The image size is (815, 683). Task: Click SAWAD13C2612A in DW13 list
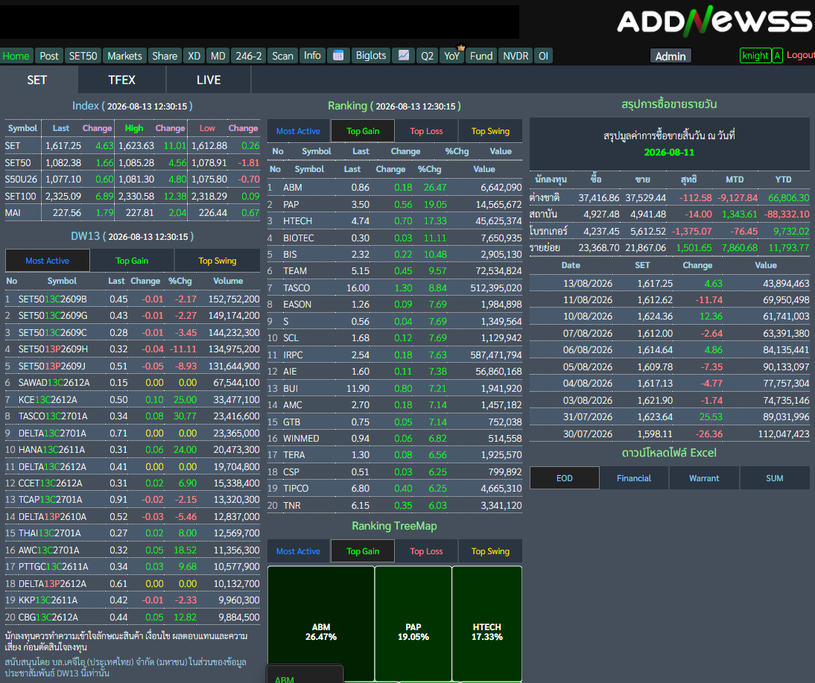coord(54,383)
